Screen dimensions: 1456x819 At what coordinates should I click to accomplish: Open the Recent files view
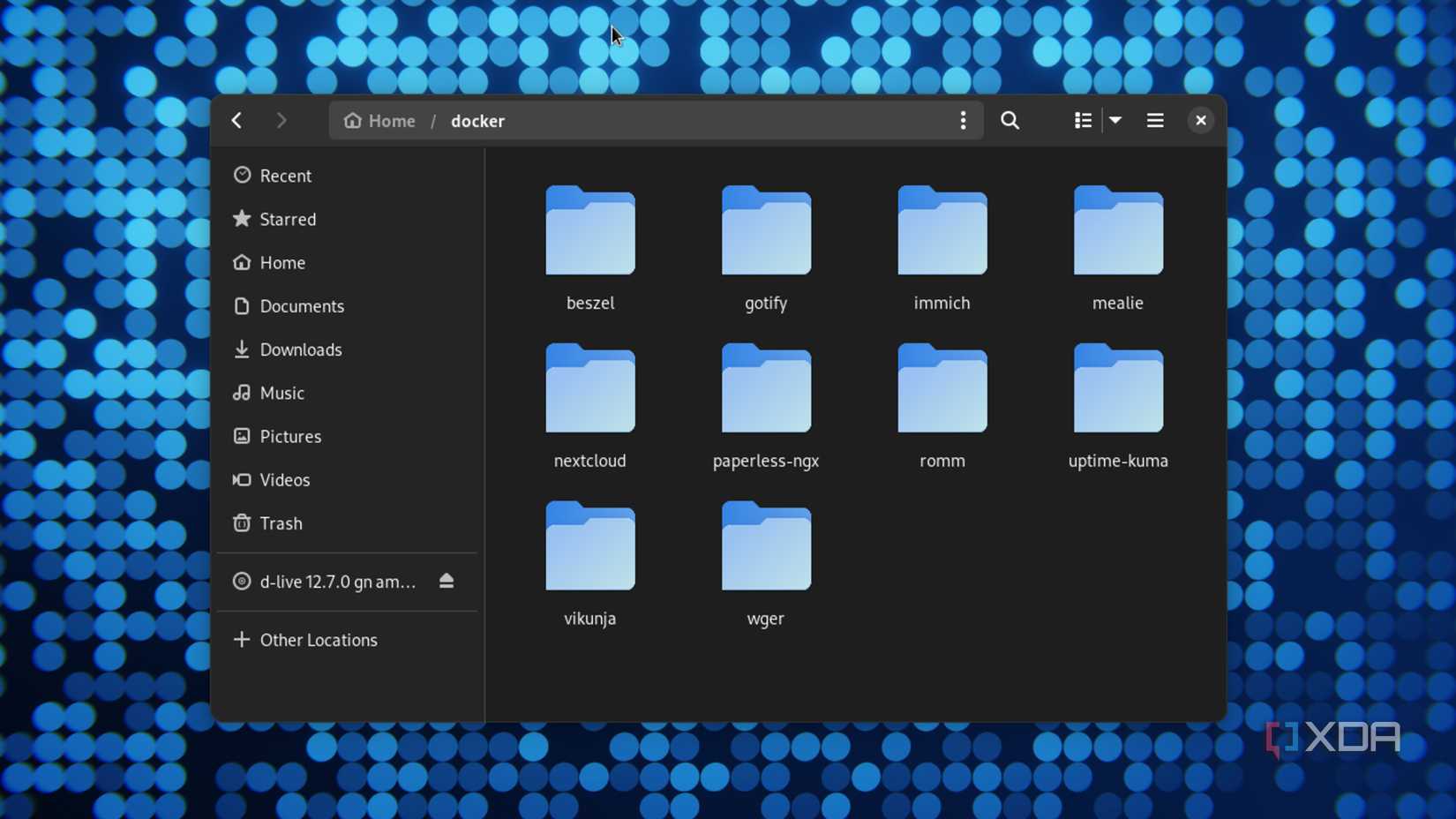286,175
